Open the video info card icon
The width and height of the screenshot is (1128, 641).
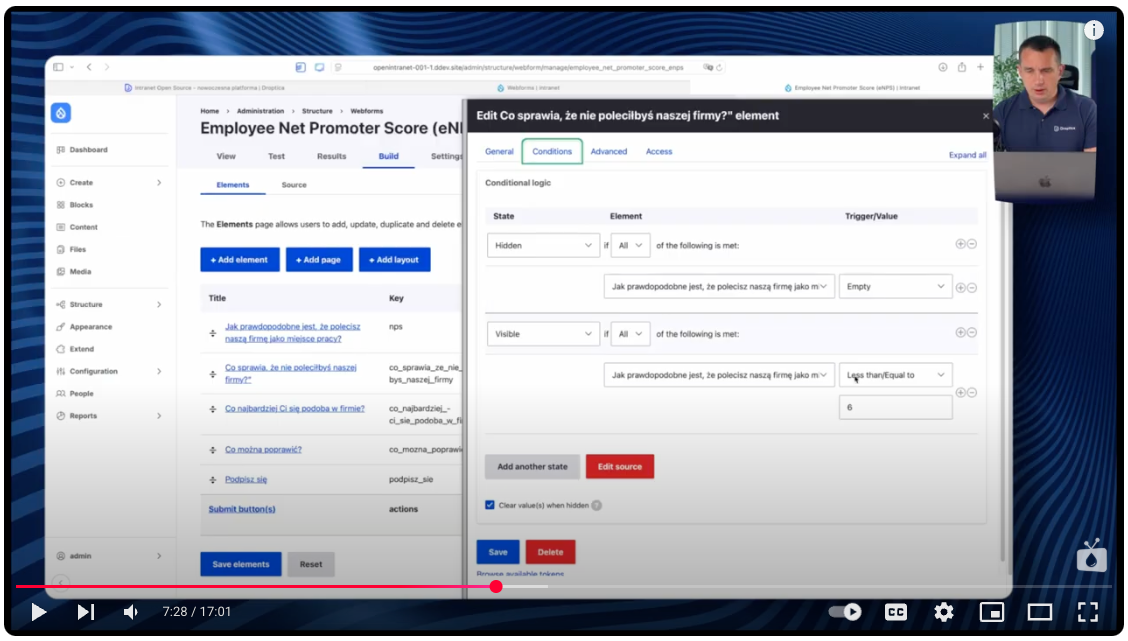pyautogui.click(x=1093, y=30)
